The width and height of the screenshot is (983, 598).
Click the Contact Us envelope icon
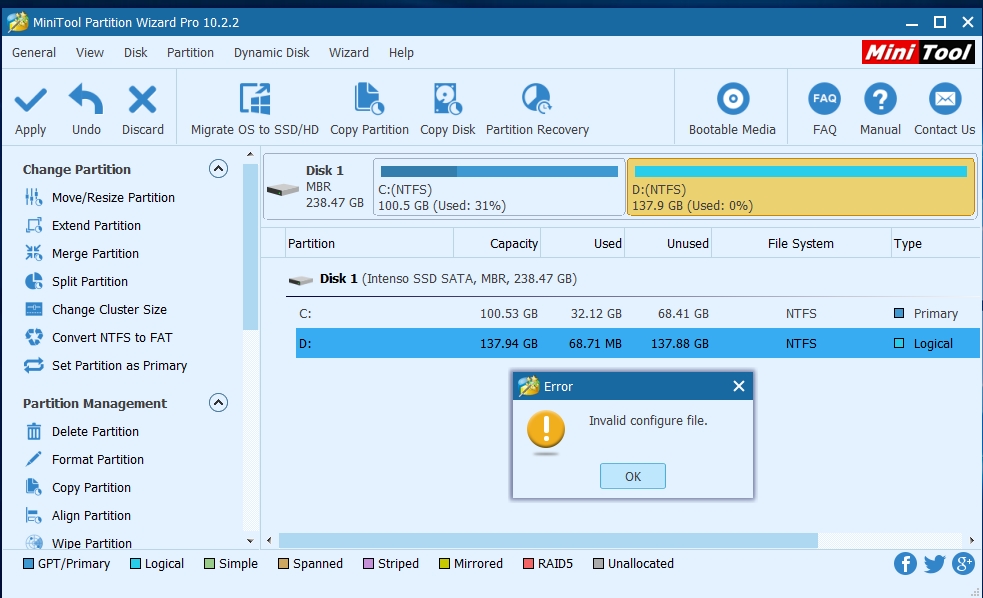(945, 99)
